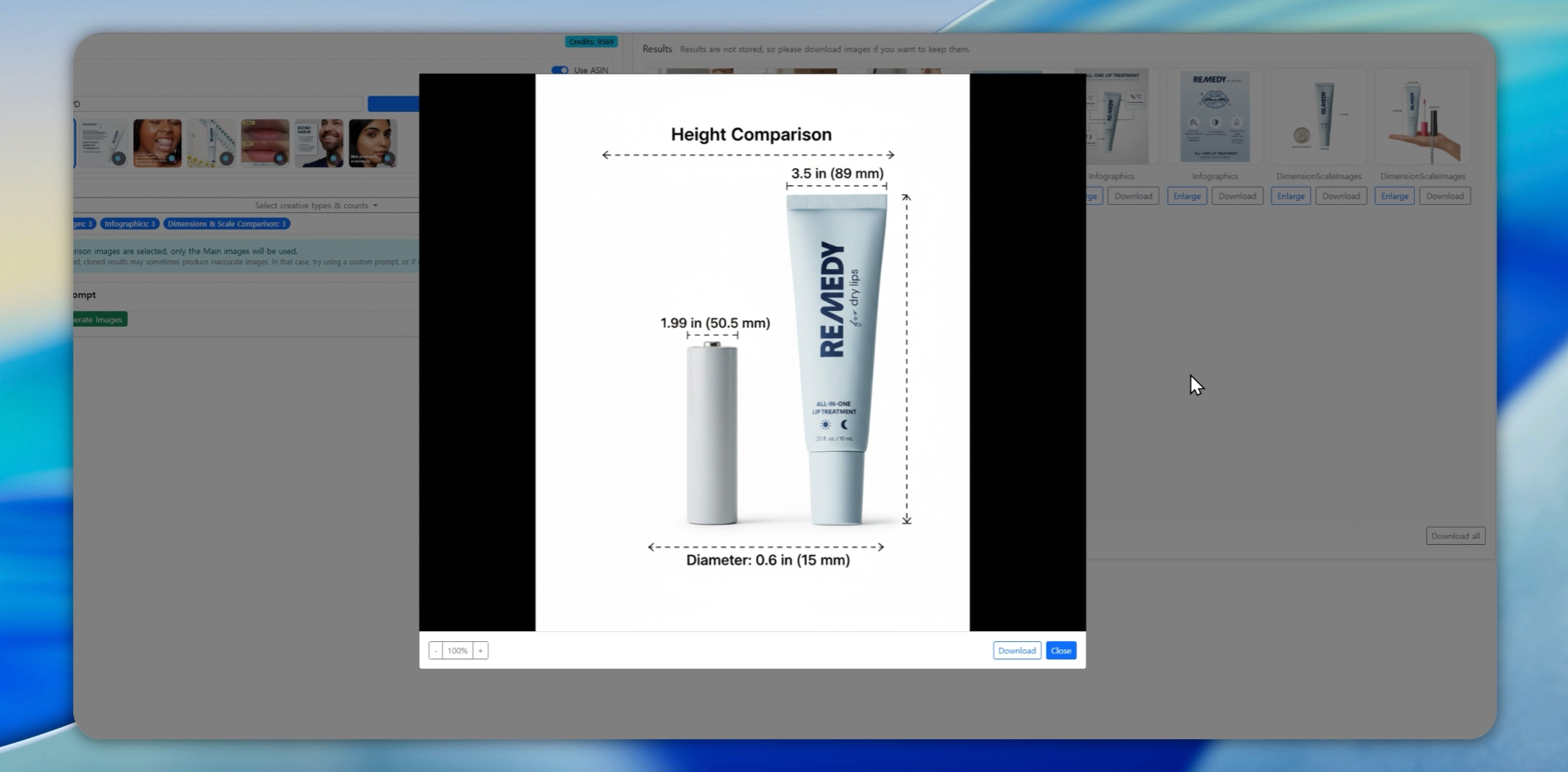Close the enlarged image preview
The width and height of the screenshot is (1568, 772).
click(x=1061, y=651)
